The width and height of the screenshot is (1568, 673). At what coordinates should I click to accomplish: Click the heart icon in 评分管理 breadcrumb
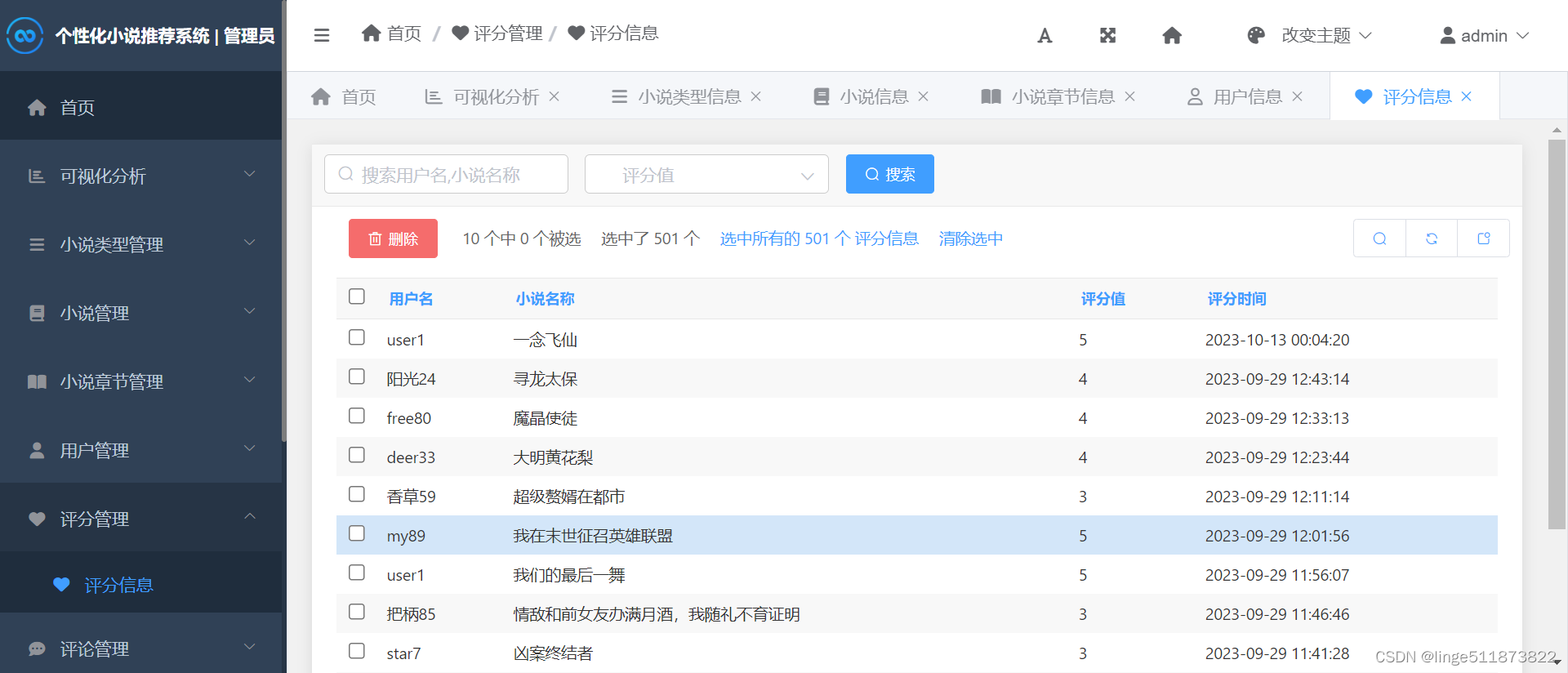click(x=460, y=33)
